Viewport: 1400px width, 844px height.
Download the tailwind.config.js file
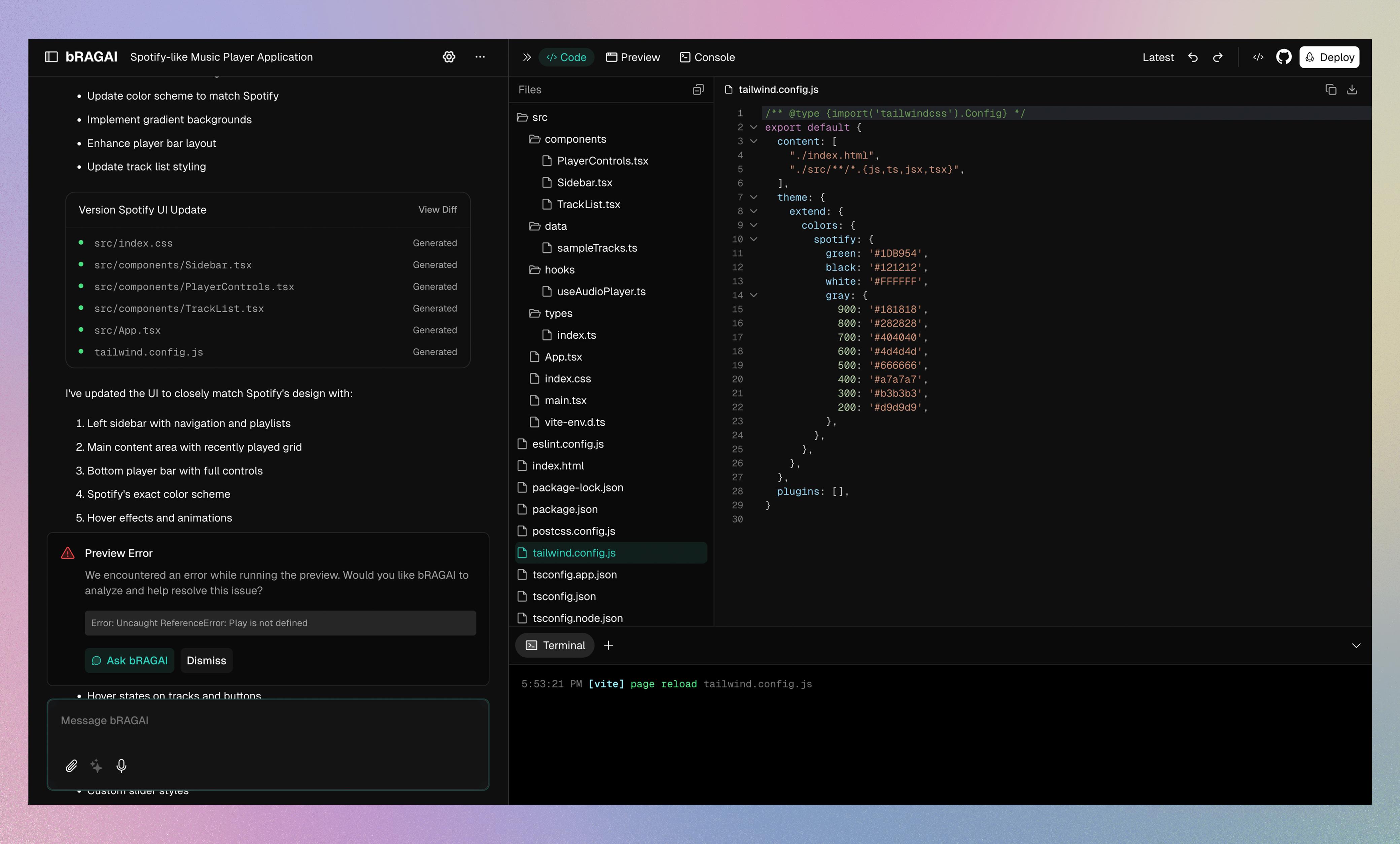1352,90
